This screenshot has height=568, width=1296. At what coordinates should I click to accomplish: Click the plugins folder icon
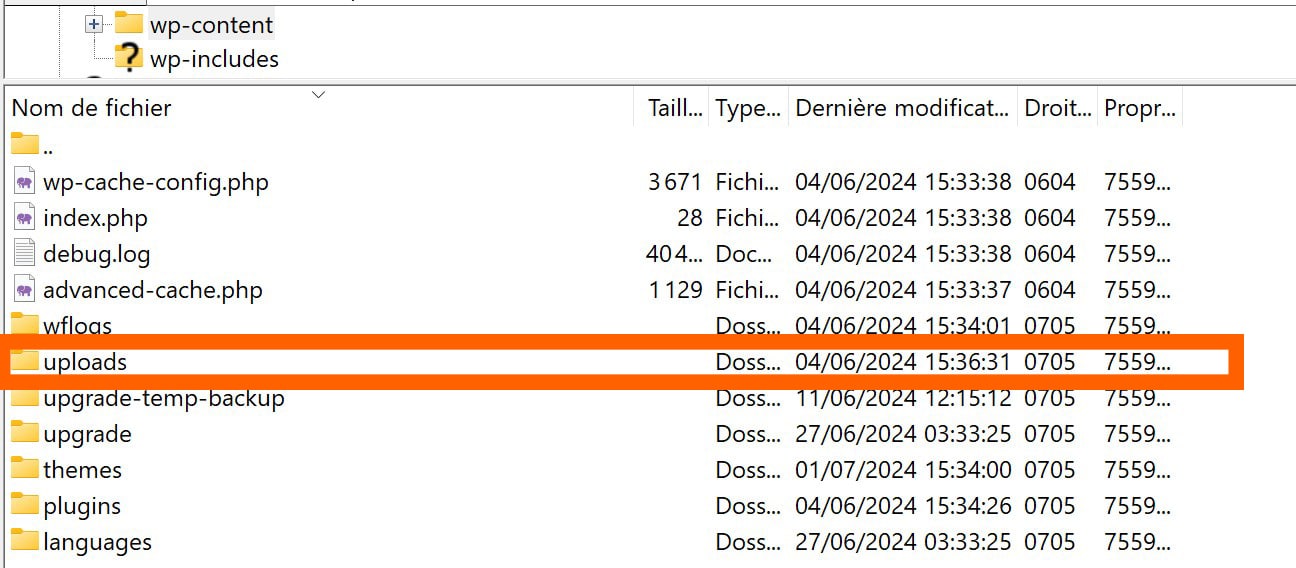24,505
